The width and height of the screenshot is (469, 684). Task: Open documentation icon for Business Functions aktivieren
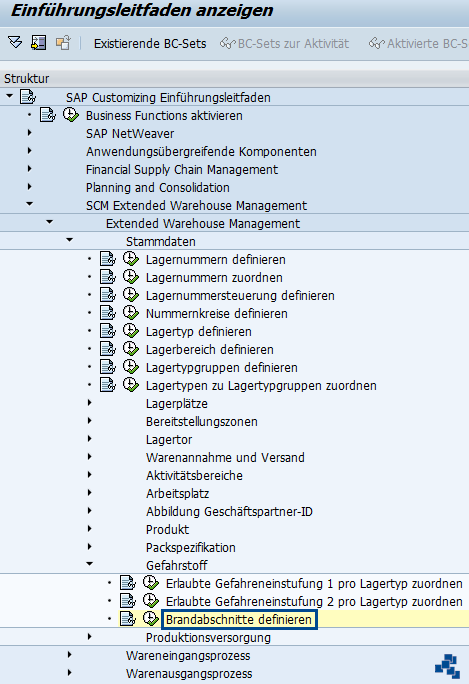click(48, 115)
